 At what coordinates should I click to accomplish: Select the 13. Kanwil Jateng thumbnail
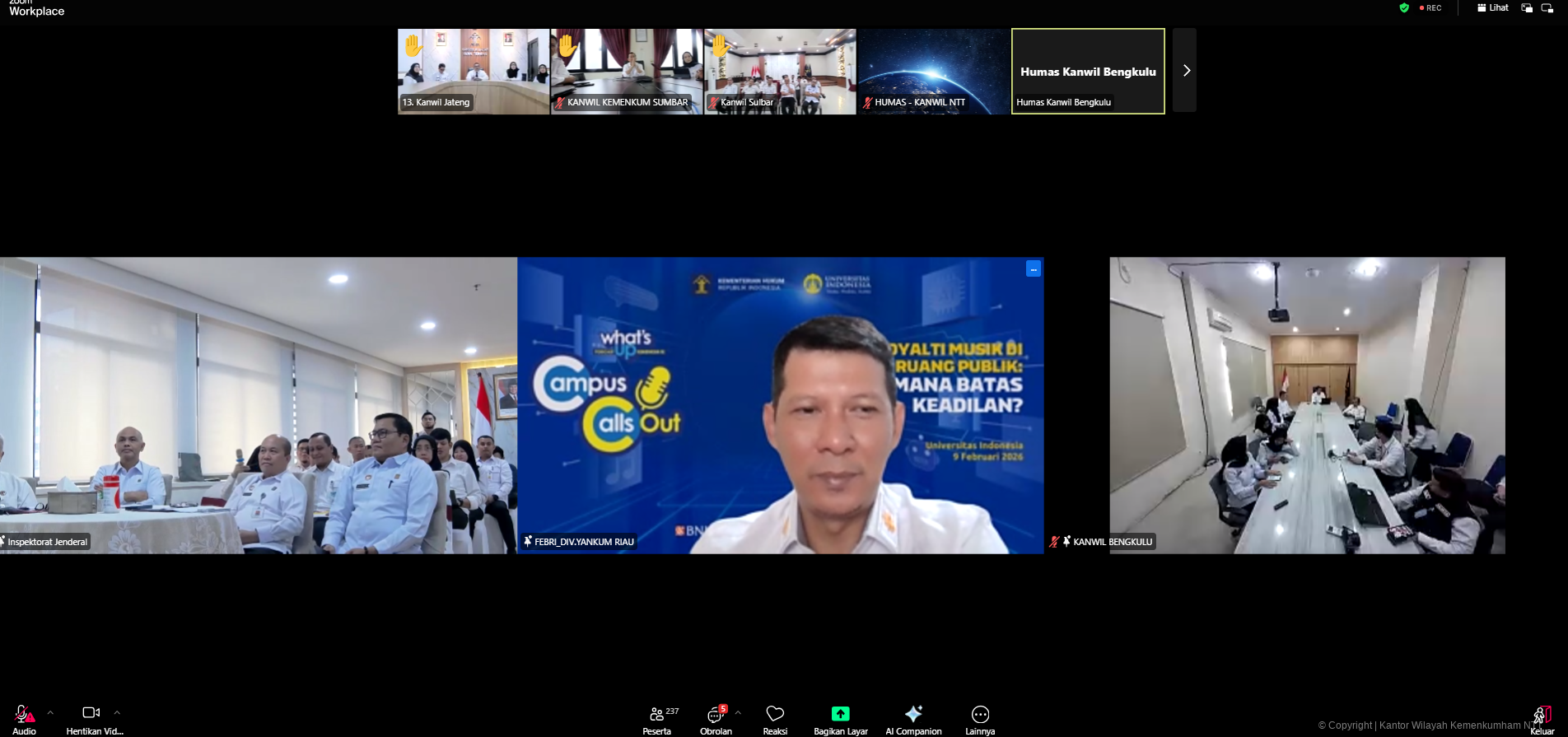click(x=474, y=71)
